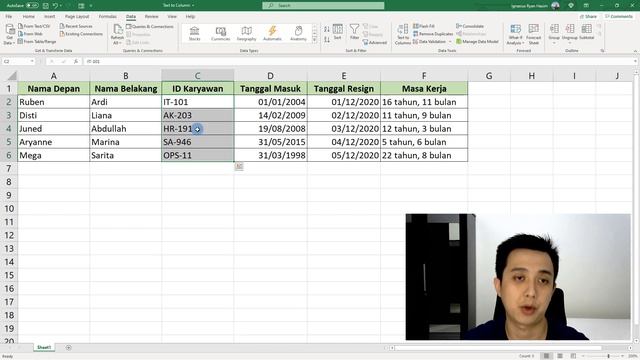Open the Help tab
The image size is (640, 360).
pyautogui.click(x=190, y=17)
